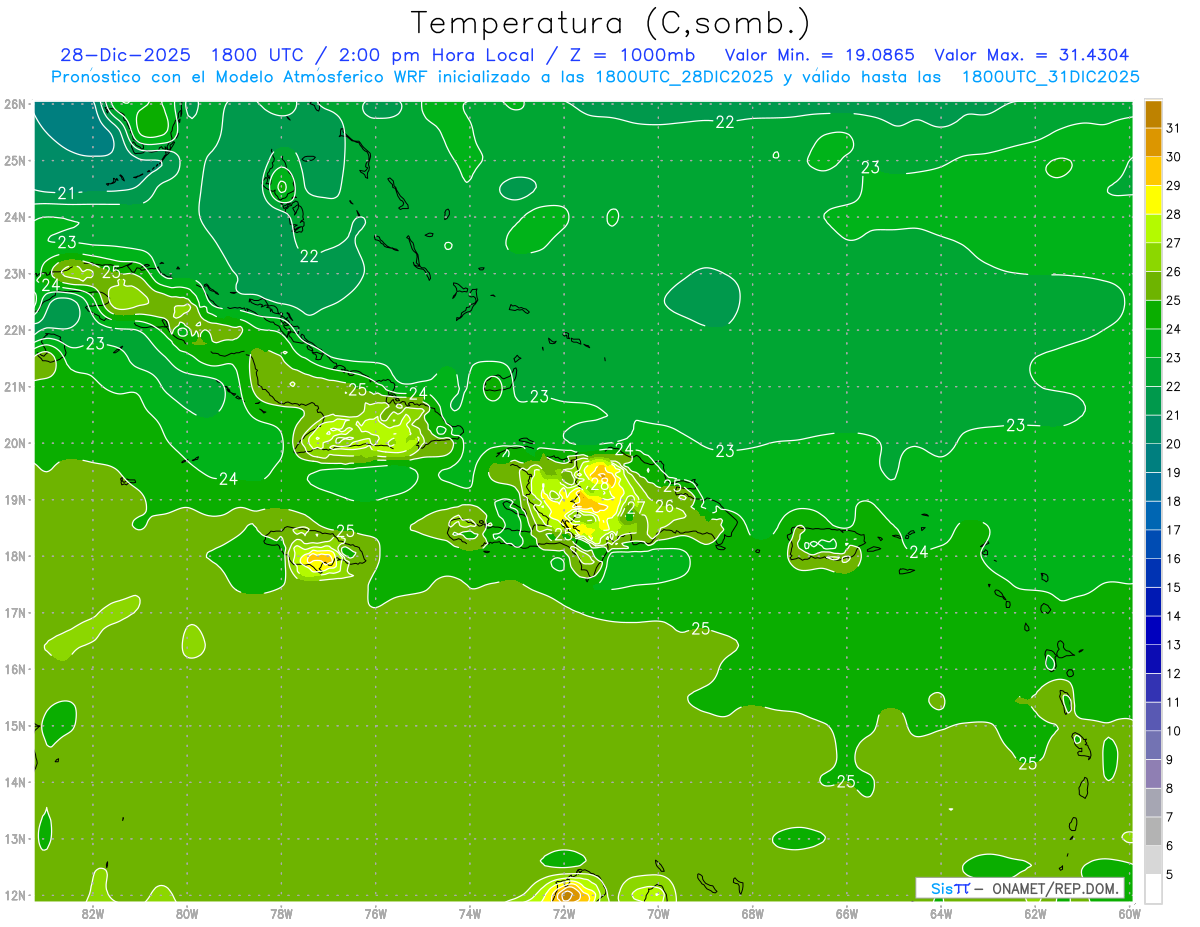The height and width of the screenshot is (927, 1200).
Task: Click legend scale value '12'
Action: 1173,673
